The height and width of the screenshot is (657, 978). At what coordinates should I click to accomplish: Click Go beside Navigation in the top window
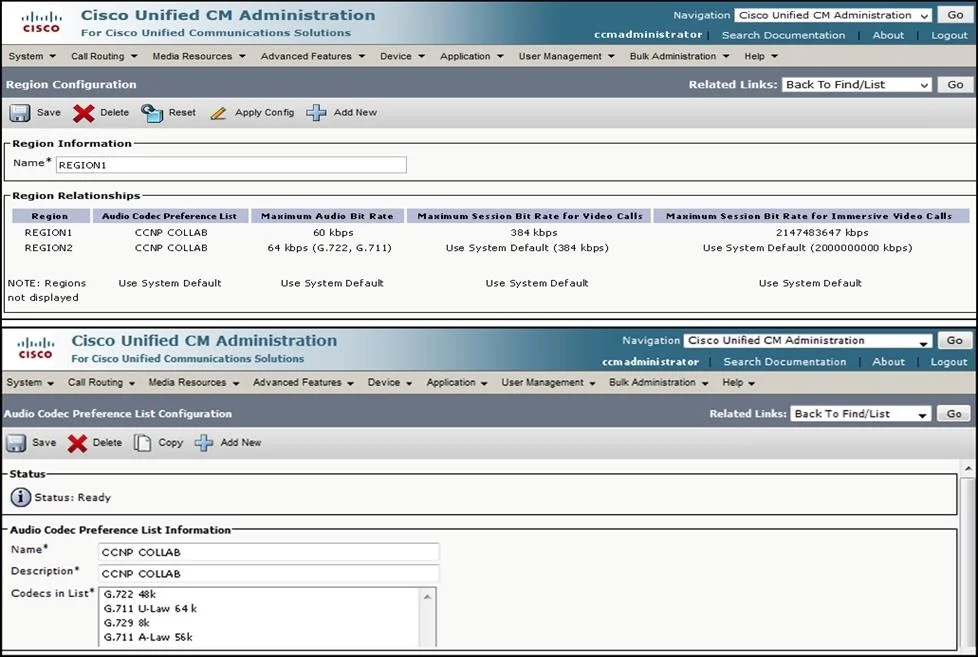pyautogui.click(x=955, y=15)
